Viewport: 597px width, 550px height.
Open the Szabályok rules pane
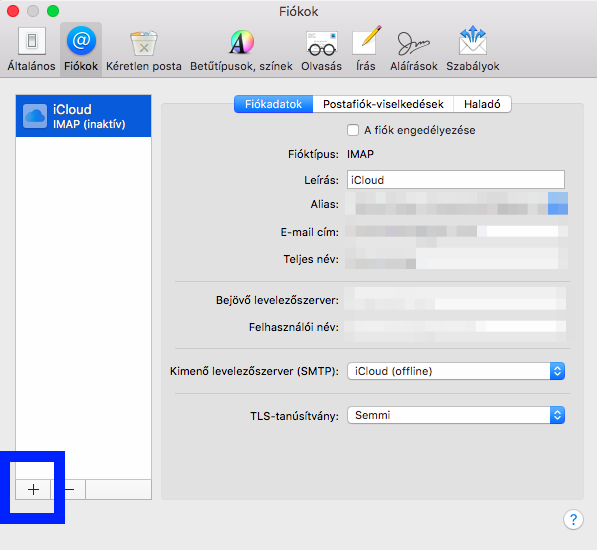tap(472, 49)
